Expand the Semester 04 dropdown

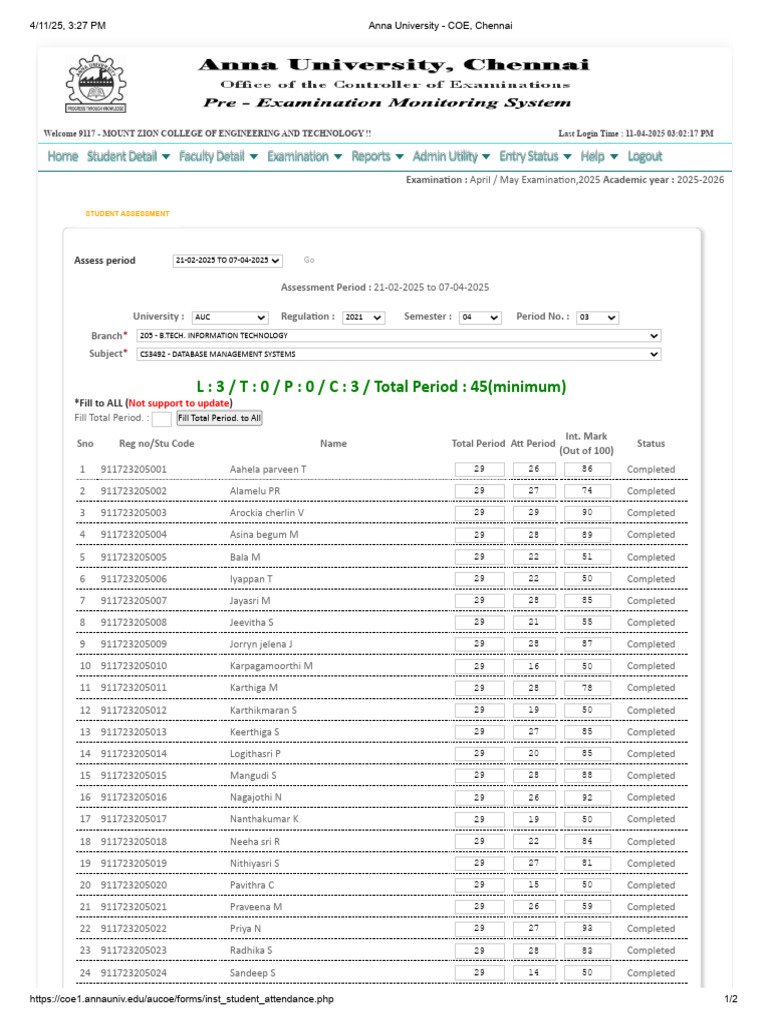[480, 317]
